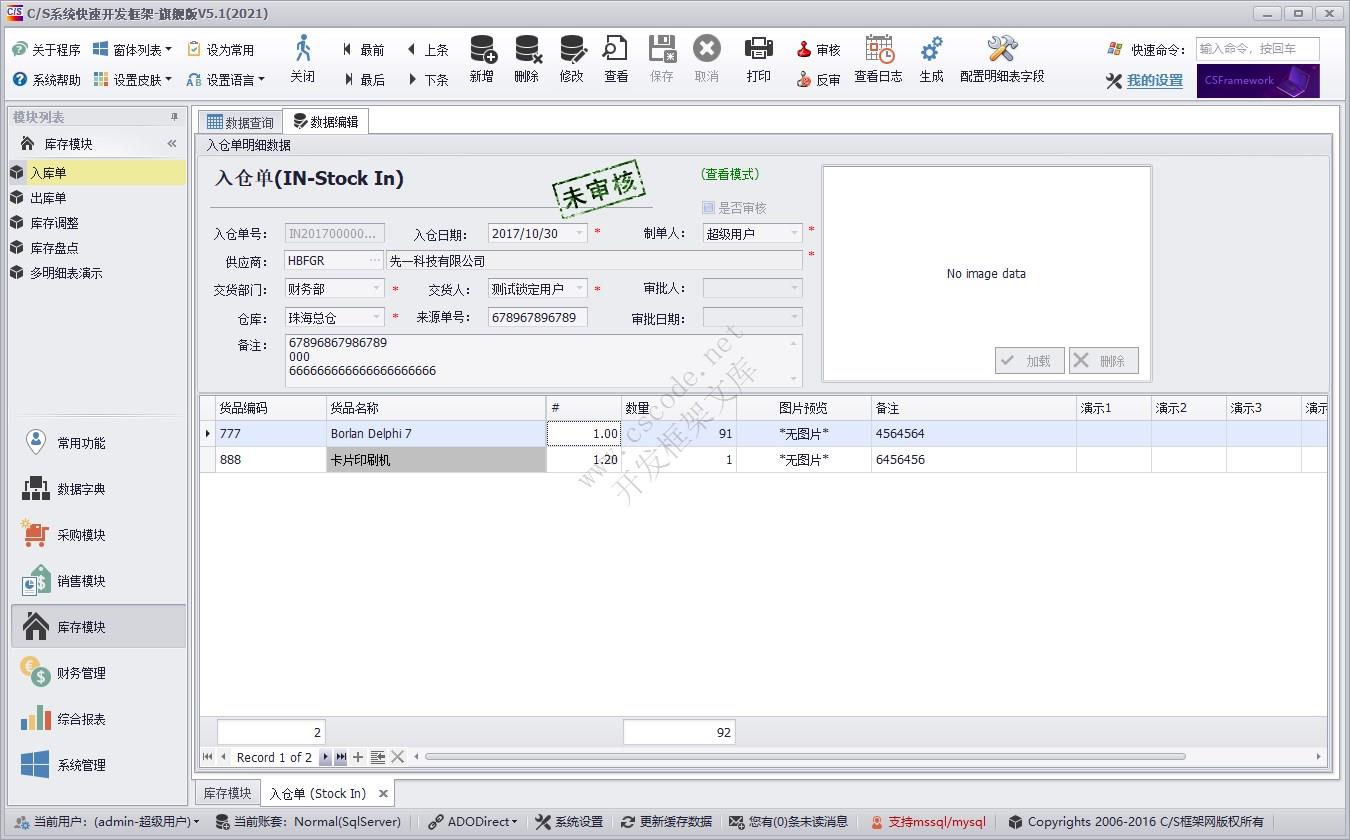This screenshot has height=840, width=1350.
Task: Toggle the 是否审核 checkbox
Action: point(708,208)
